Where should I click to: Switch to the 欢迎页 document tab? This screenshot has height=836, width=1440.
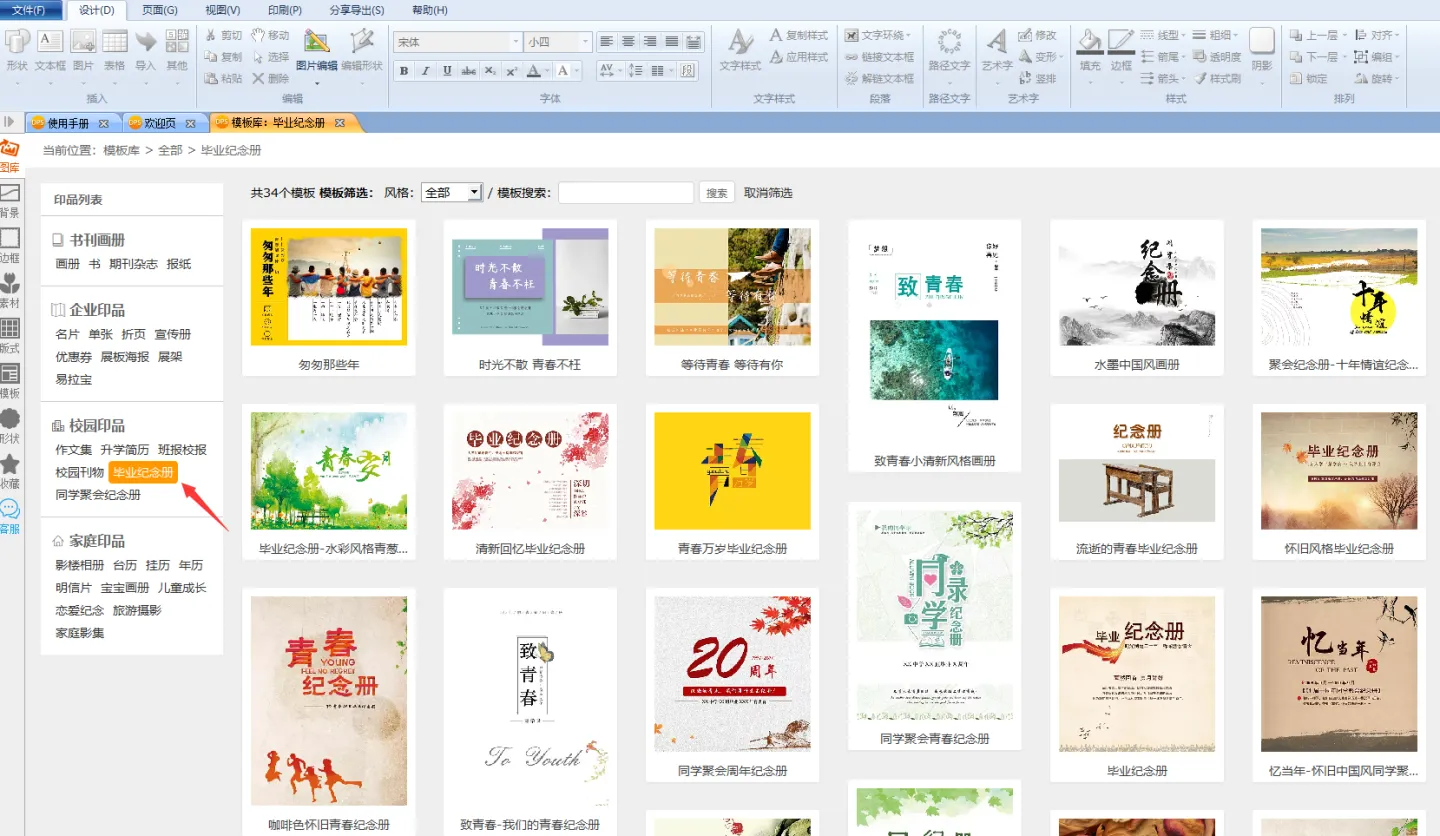pyautogui.click(x=160, y=123)
